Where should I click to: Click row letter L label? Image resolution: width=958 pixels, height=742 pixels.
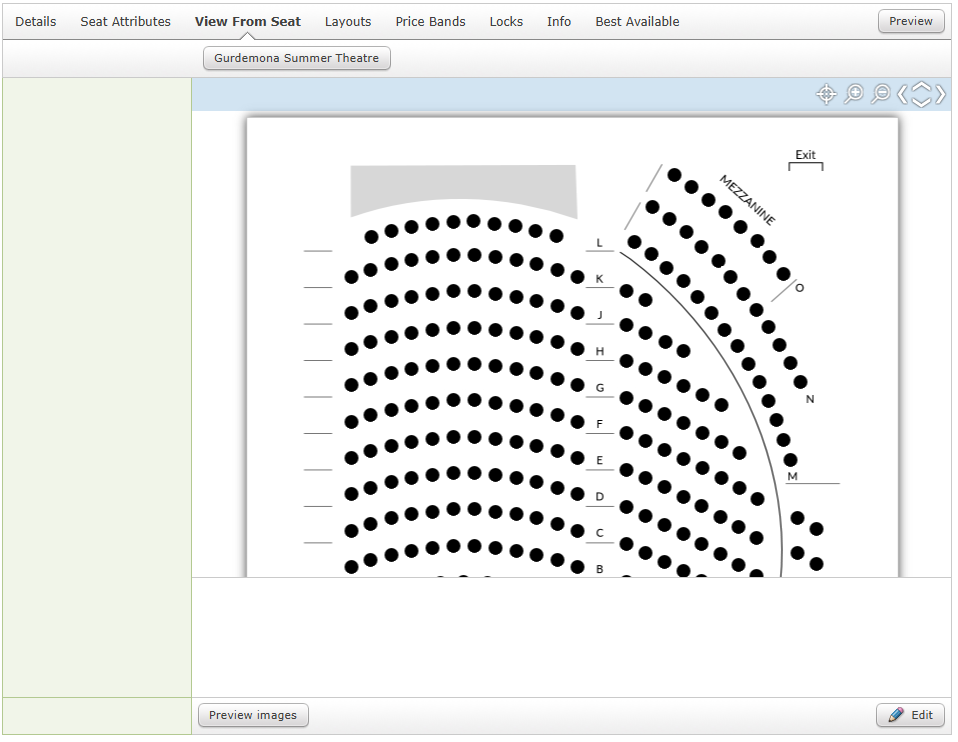[599, 243]
